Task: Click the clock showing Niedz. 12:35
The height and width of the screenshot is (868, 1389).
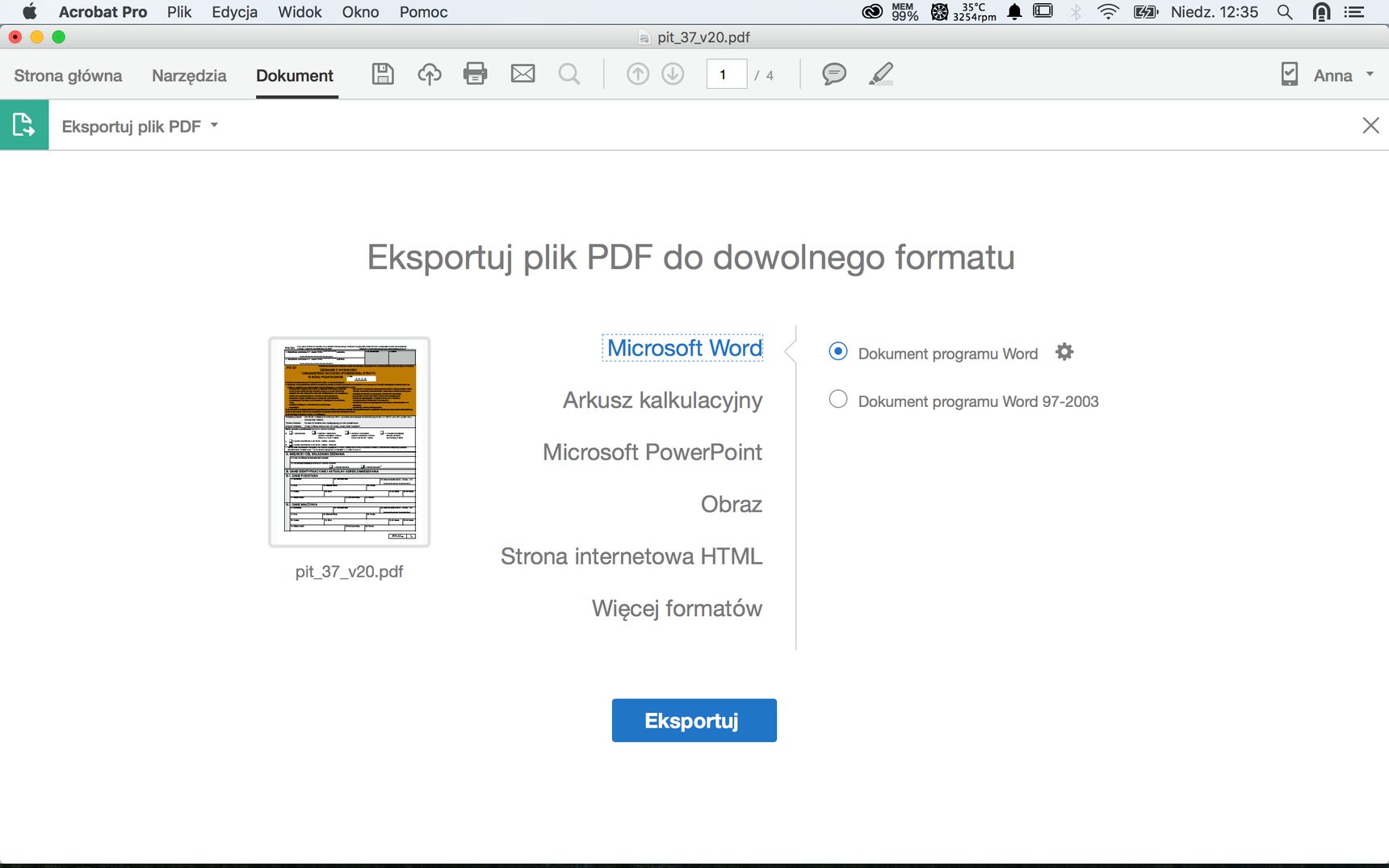Action: (1214, 12)
